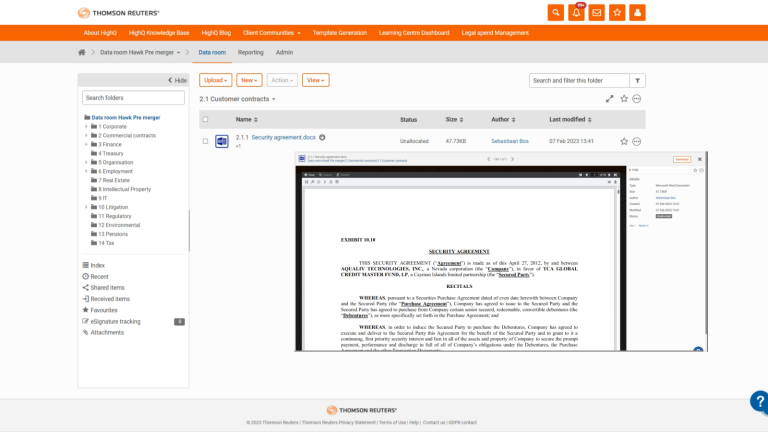Image resolution: width=768 pixels, height=432 pixels.
Task: Toggle the select-all checkbox in table header
Action: pos(206,119)
